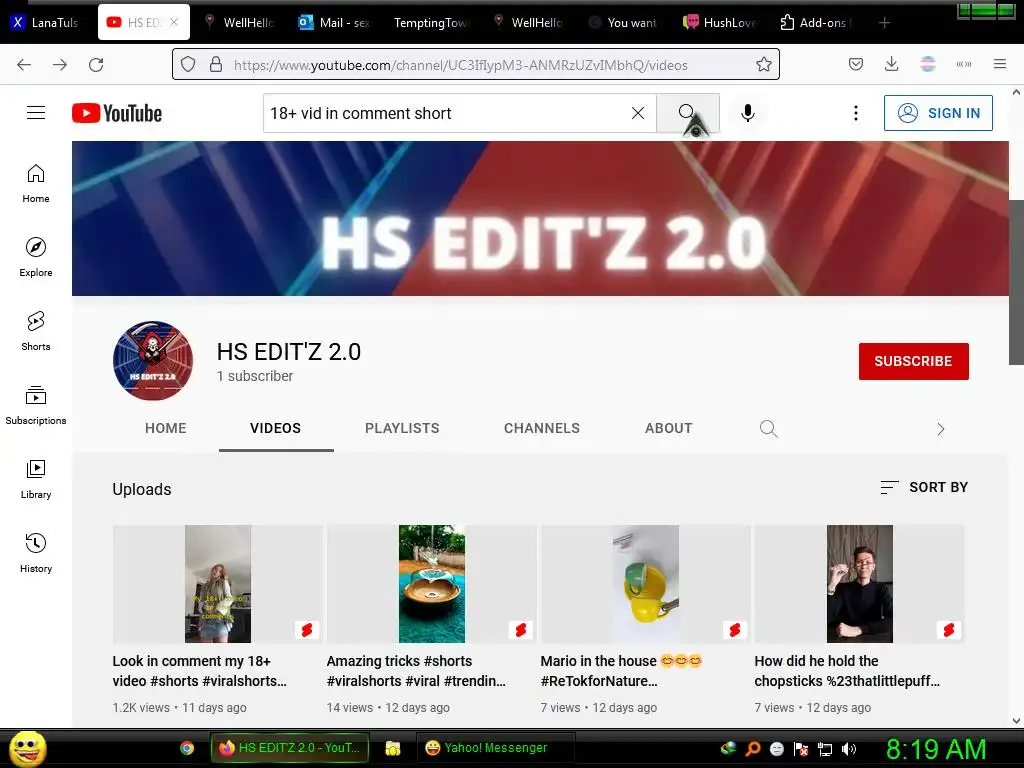Open Subscriptions in the sidebar
This screenshot has width=1024, height=768.
tap(36, 405)
